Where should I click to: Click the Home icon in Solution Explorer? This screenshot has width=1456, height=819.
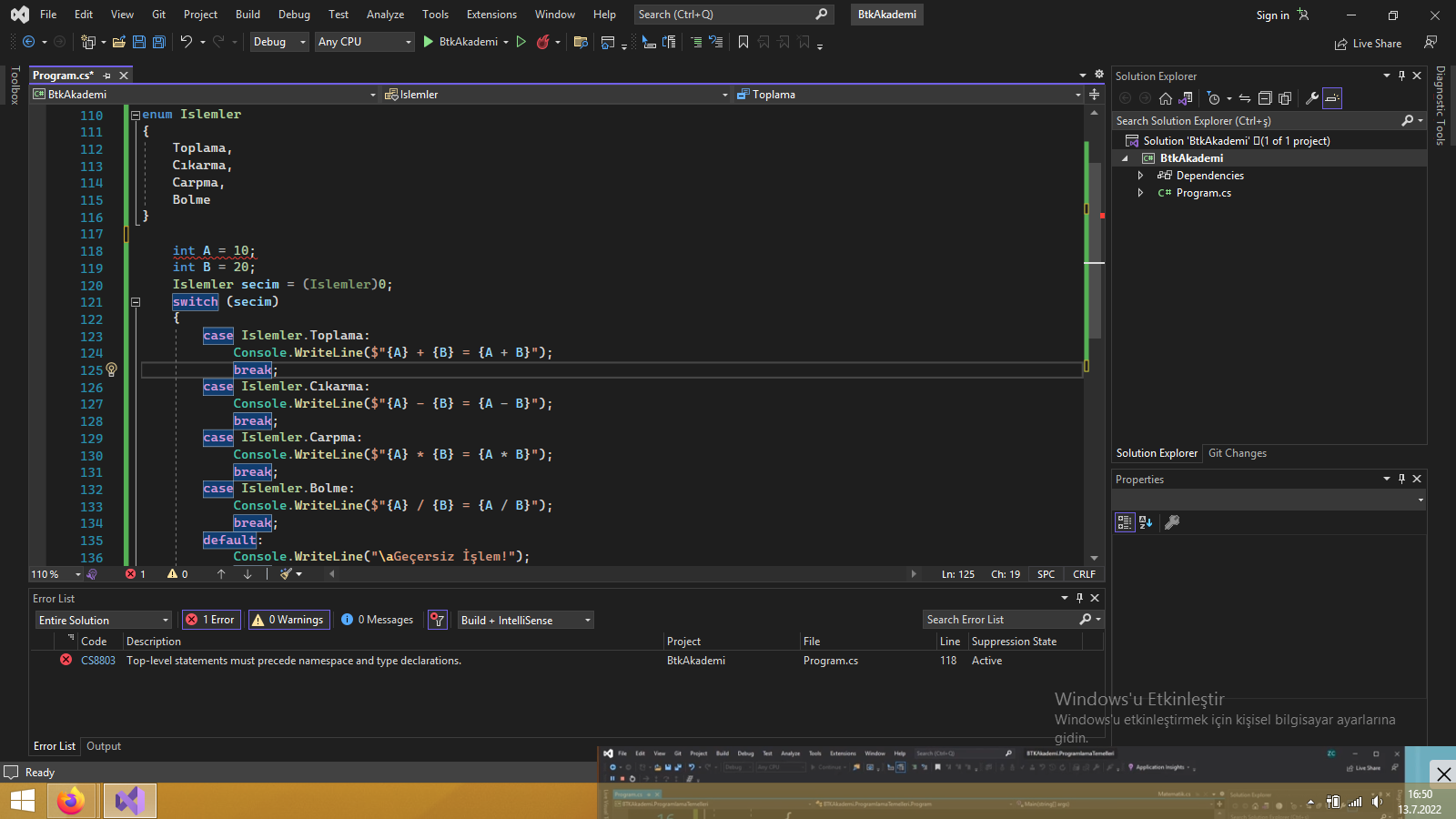pyautogui.click(x=1166, y=98)
